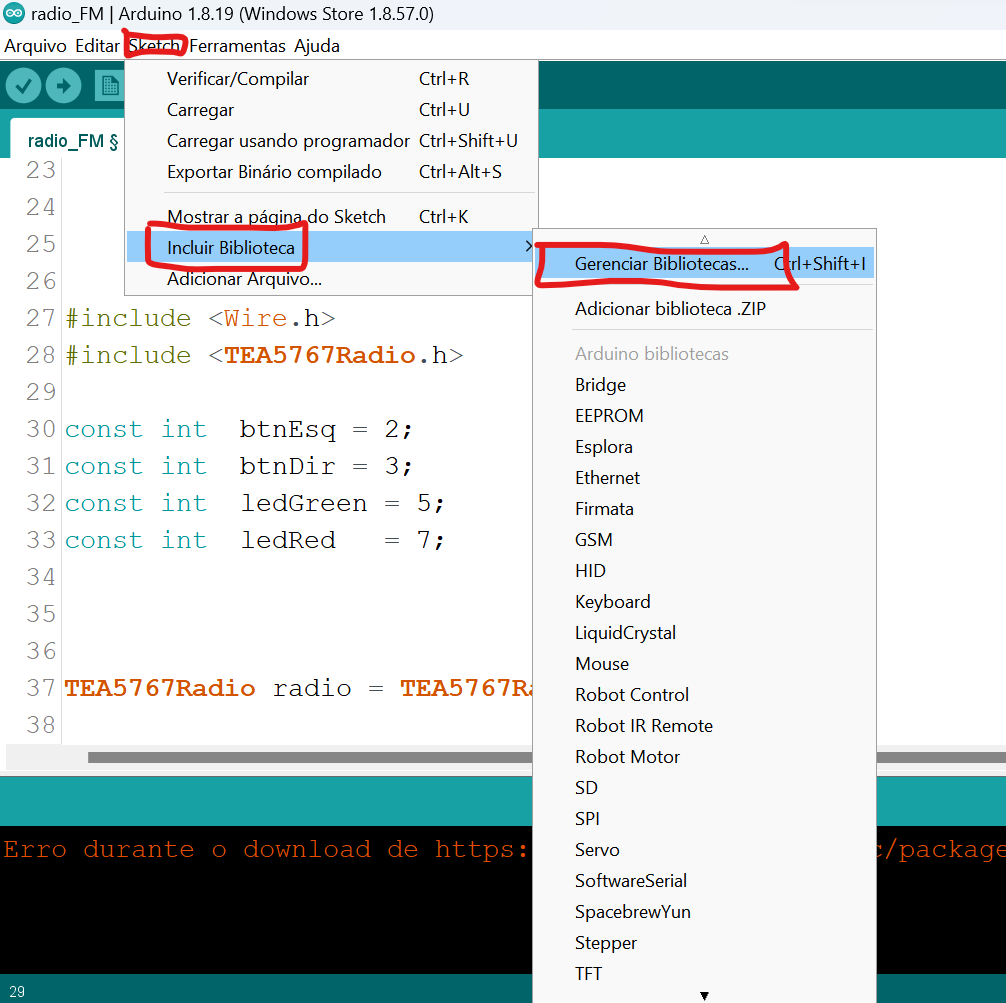
Task: Open the Arquivo menu
Action: coord(35,46)
